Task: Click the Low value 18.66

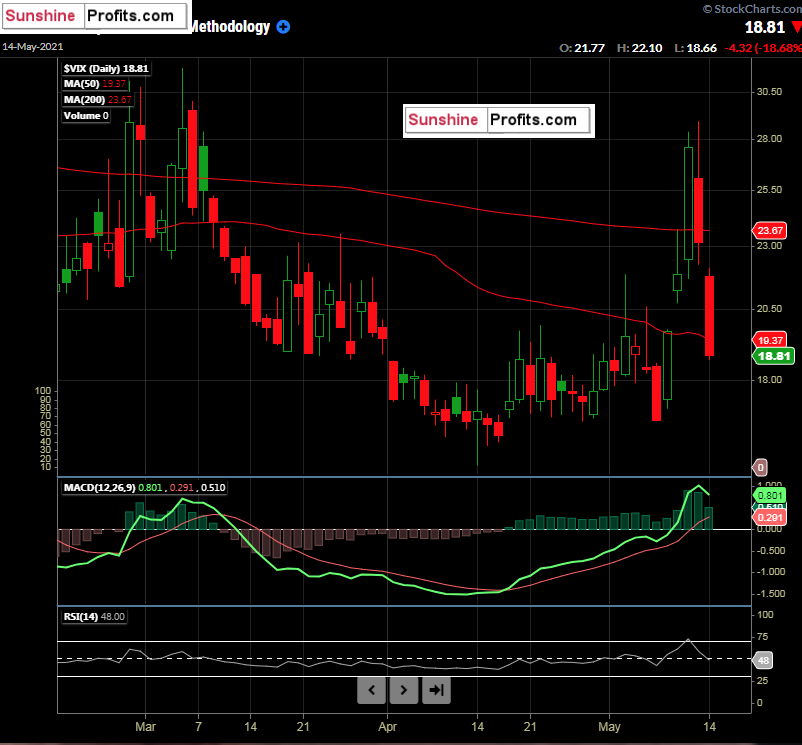Action: pyautogui.click(x=701, y=48)
